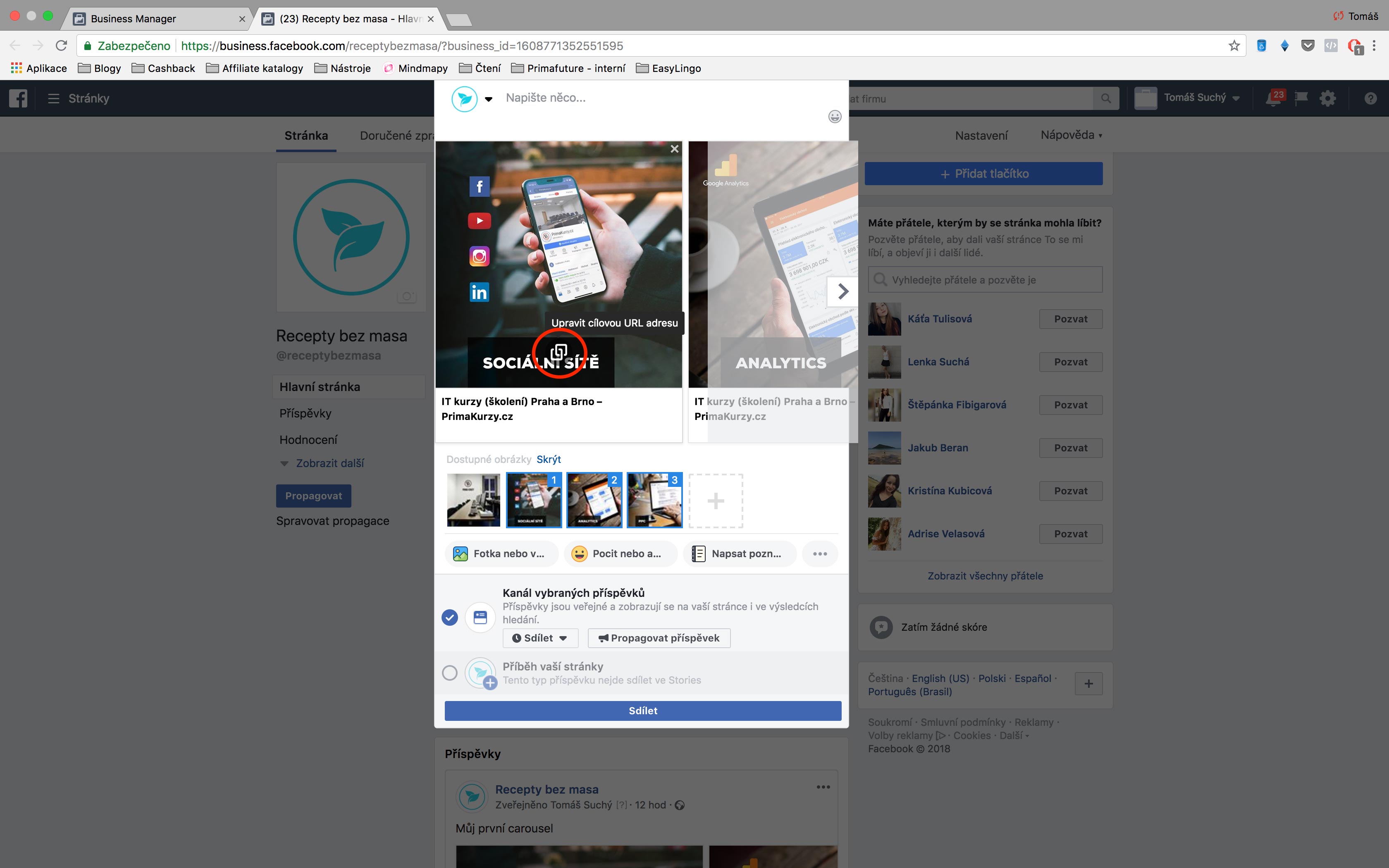Image resolution: width=1389 pixels, height=868 pixels.
Task: Toggle selected image thumbnail 2
Action: tap(594, 500)
